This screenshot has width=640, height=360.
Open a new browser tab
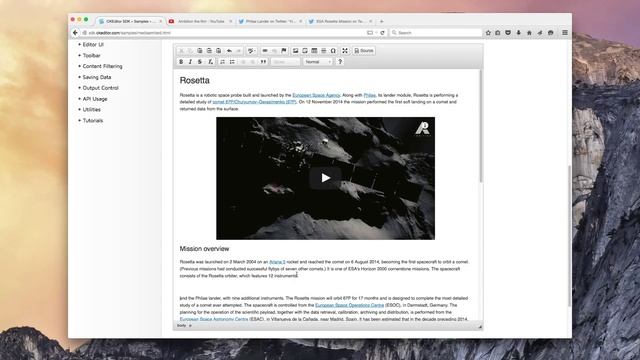[382, 21]
